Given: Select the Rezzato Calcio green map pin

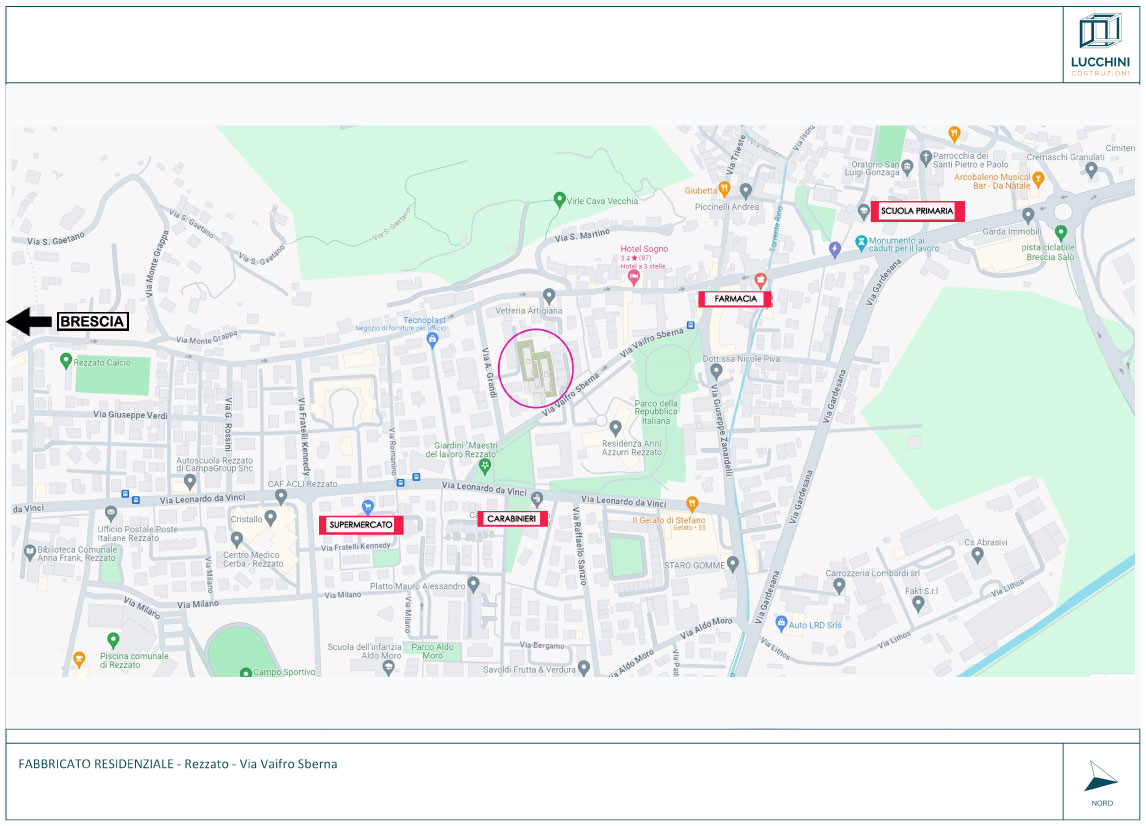Looking at the screenshot, I should pos(66,360).
